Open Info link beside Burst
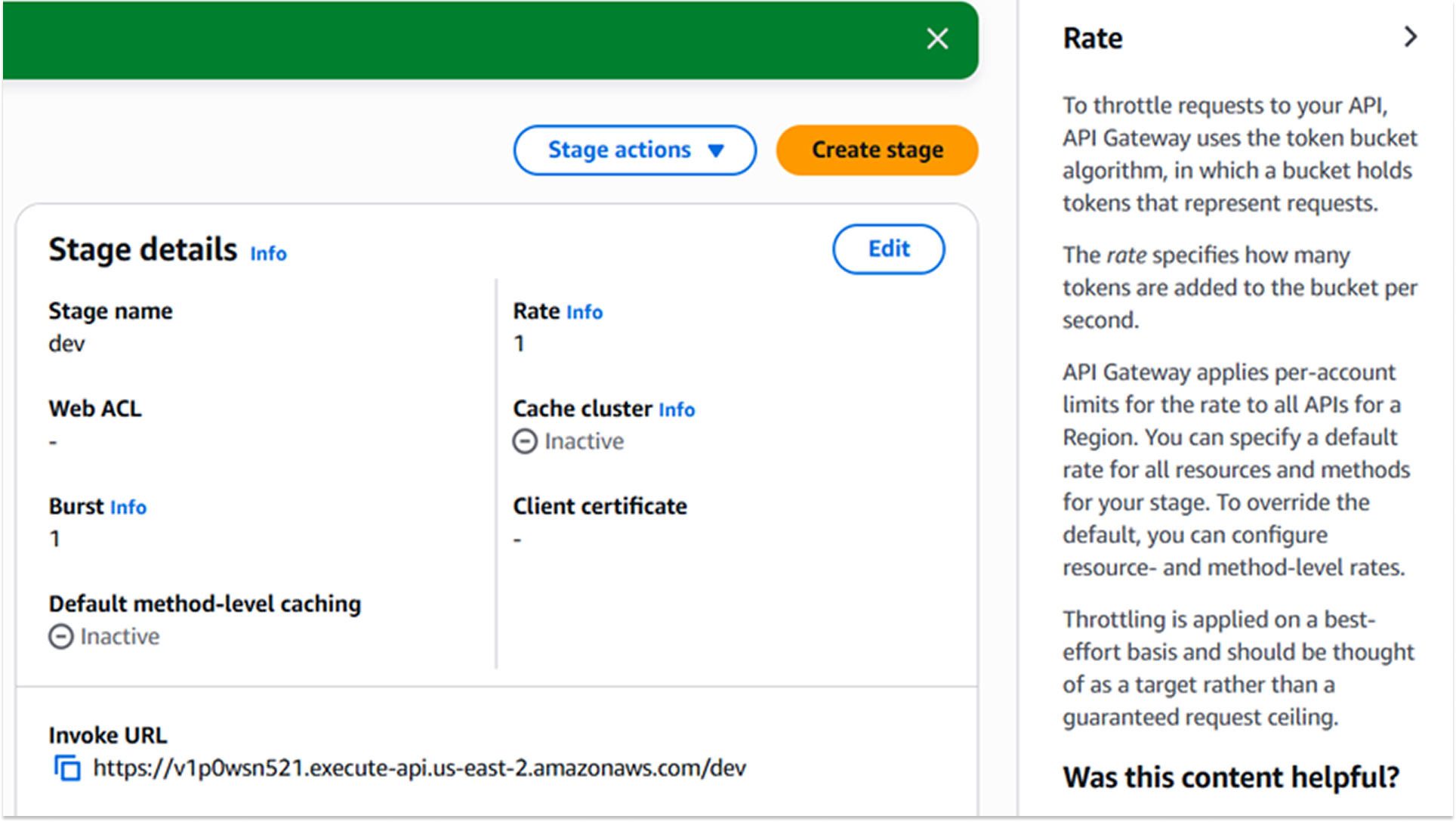This screenshot has width=1456, height=822. pos(128,507)
